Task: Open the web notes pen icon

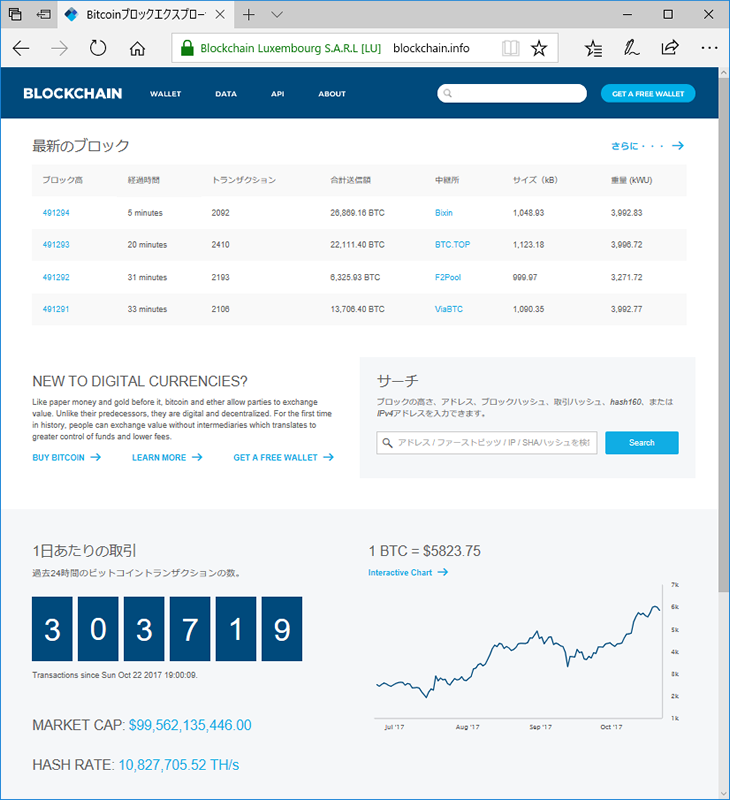Action: pyautogui.click(x=632, y=48)
